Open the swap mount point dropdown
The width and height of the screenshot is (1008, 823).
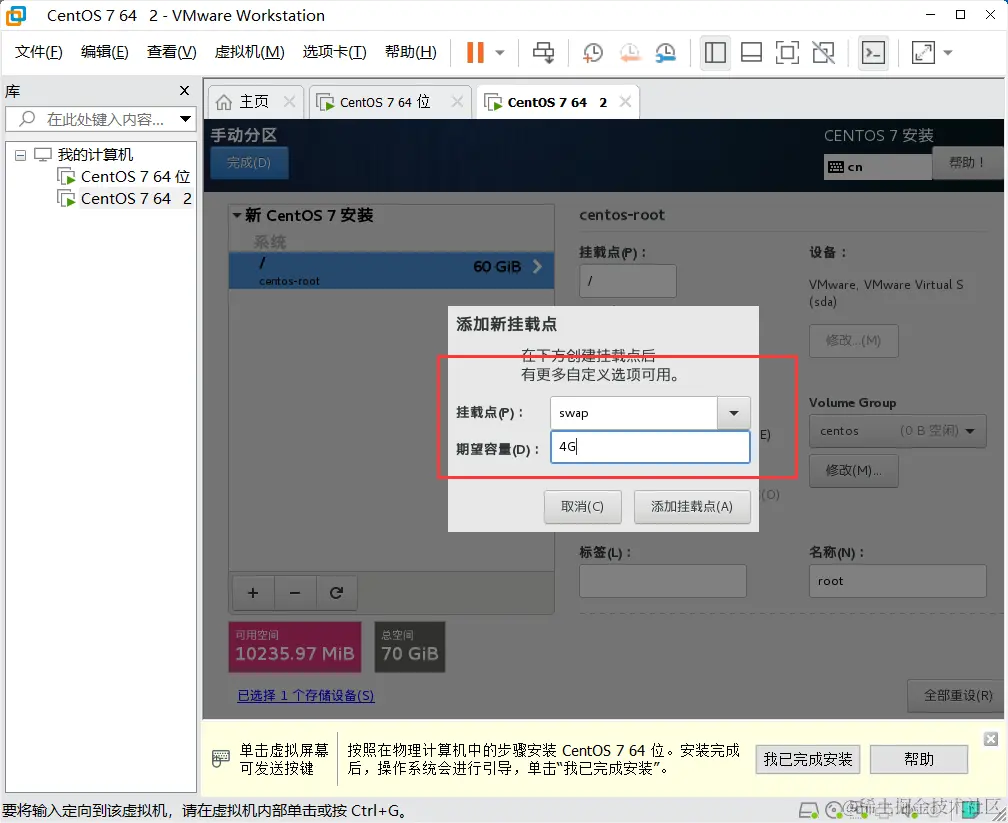click(x=733, y=412)
